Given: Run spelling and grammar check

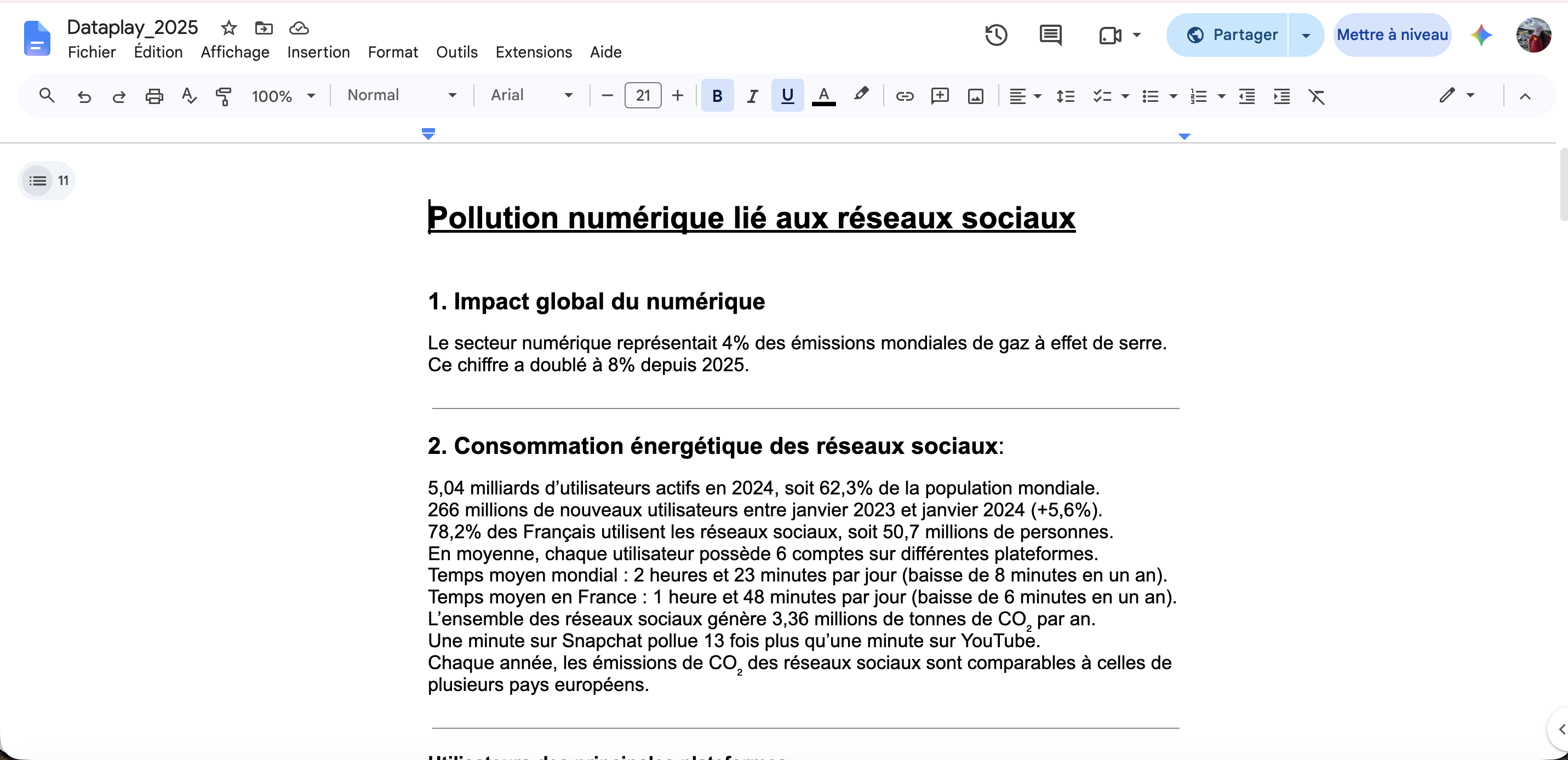Looking at the screenshot, I should click(188, 95).
